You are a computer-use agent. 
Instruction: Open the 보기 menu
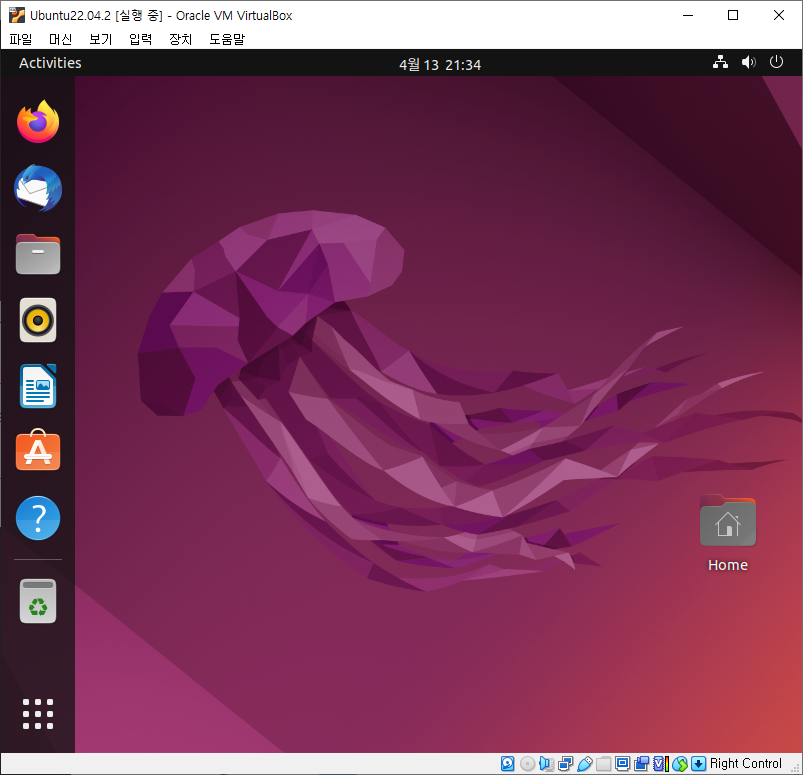point(100,39)
